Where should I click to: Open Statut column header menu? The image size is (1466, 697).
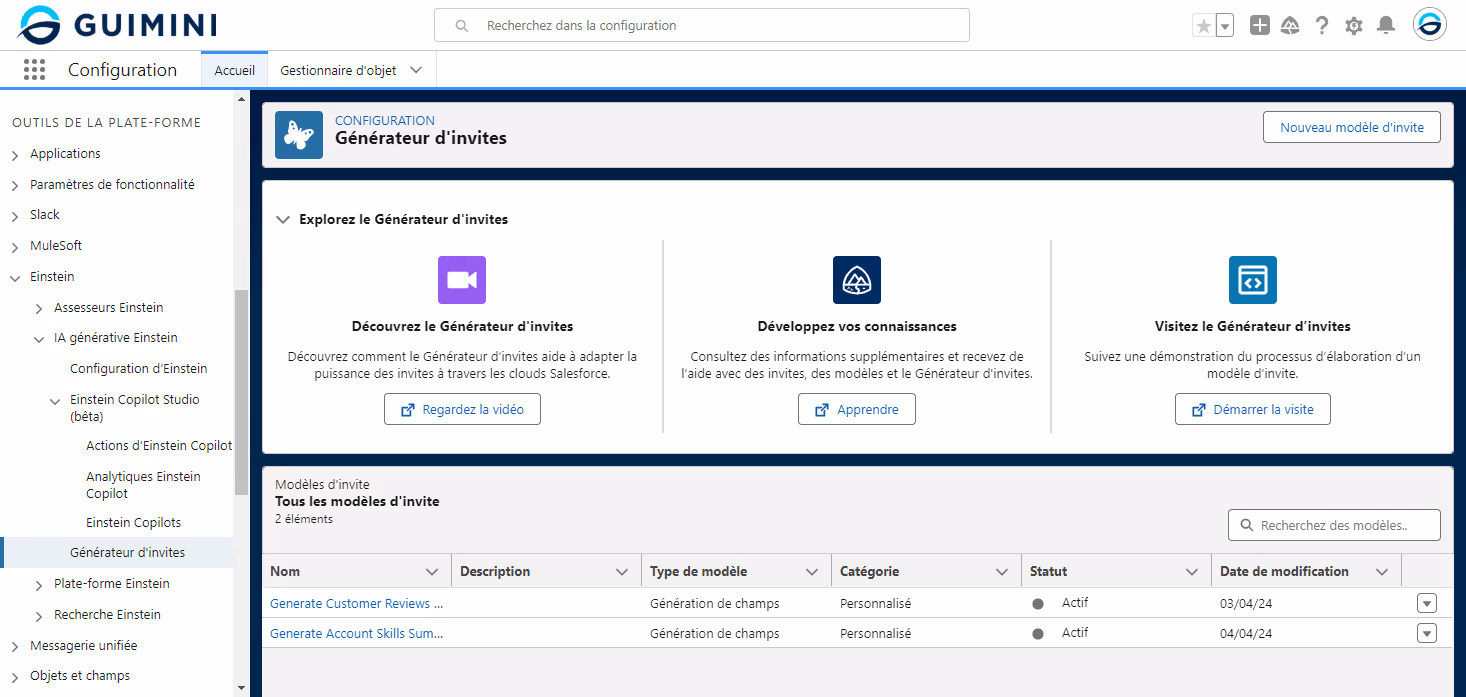[x=1192, y=572]
